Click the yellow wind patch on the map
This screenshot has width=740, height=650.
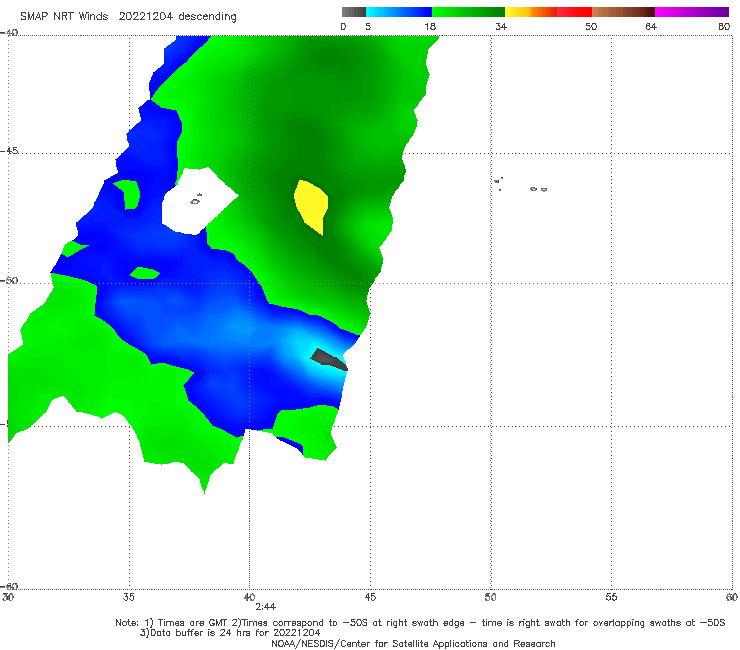click(311, 206)
